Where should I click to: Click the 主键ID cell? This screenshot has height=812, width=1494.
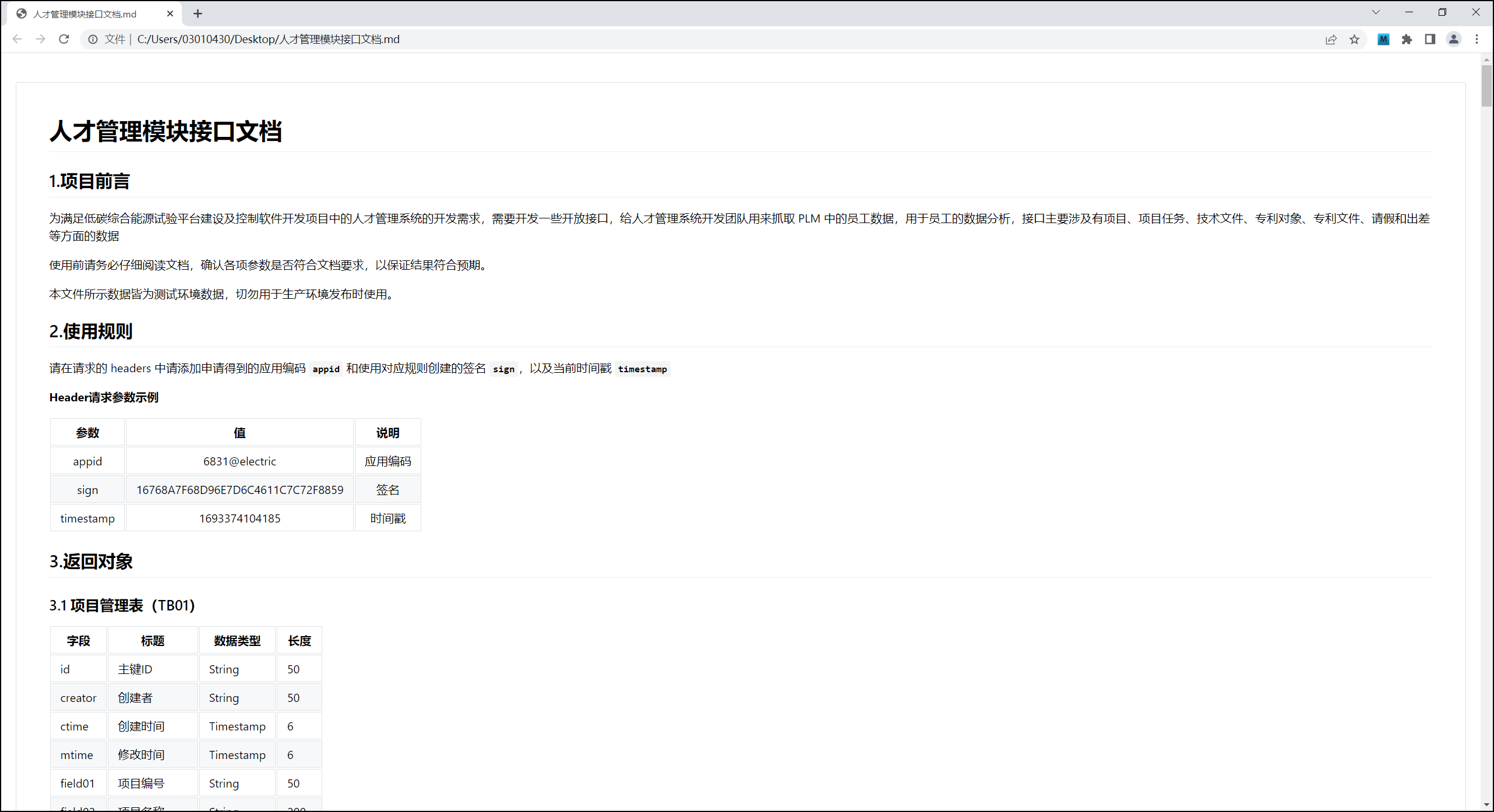(x=153, y=669)
